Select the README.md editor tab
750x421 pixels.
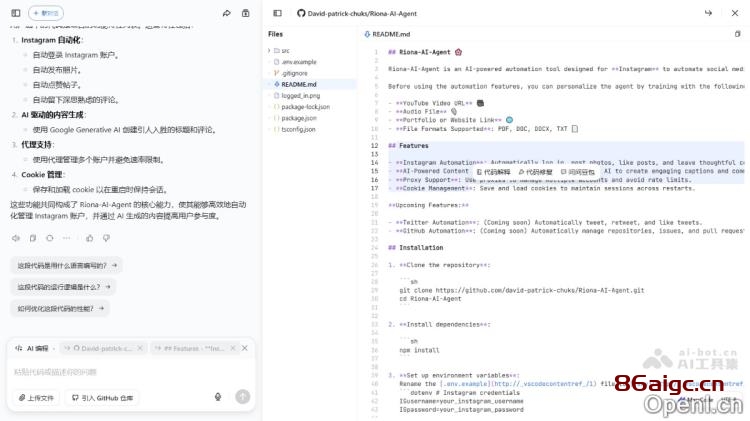click(387, 34)
